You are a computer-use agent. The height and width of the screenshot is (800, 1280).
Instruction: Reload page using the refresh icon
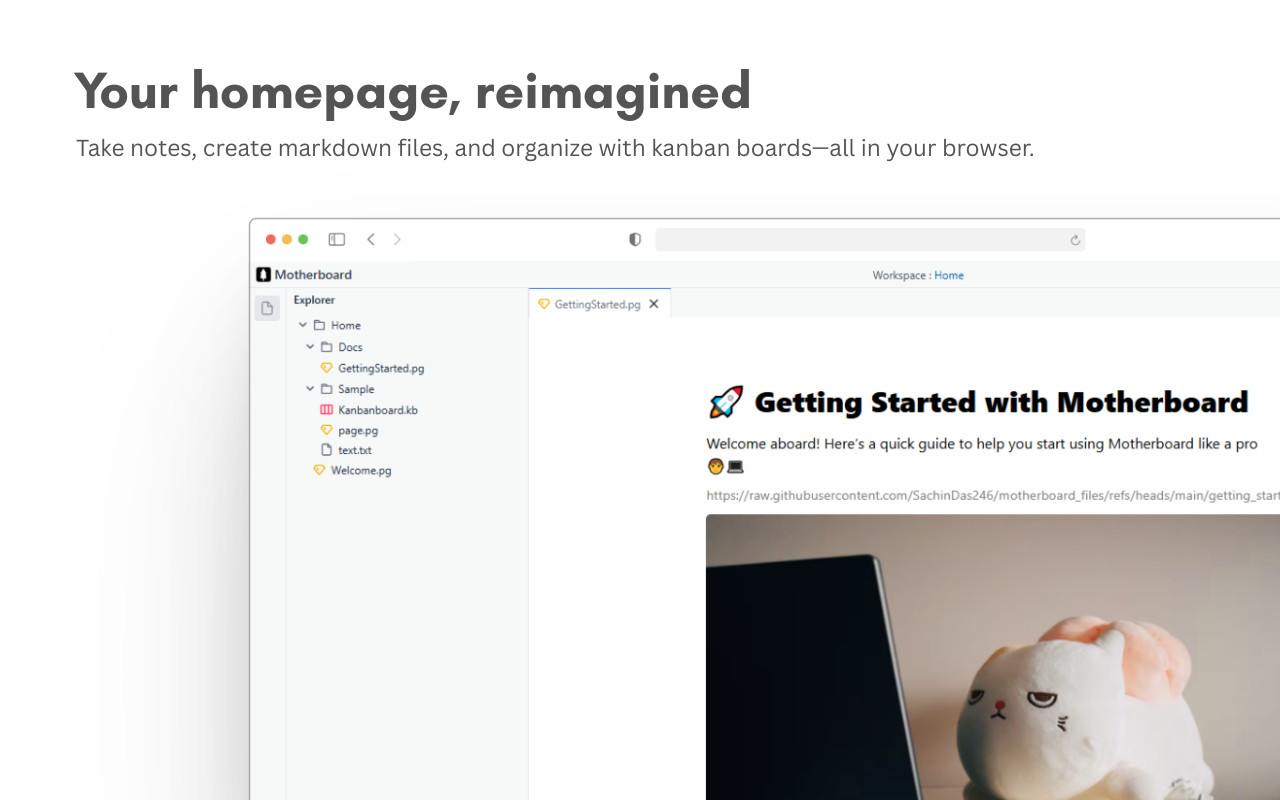tap(1075, 240)
